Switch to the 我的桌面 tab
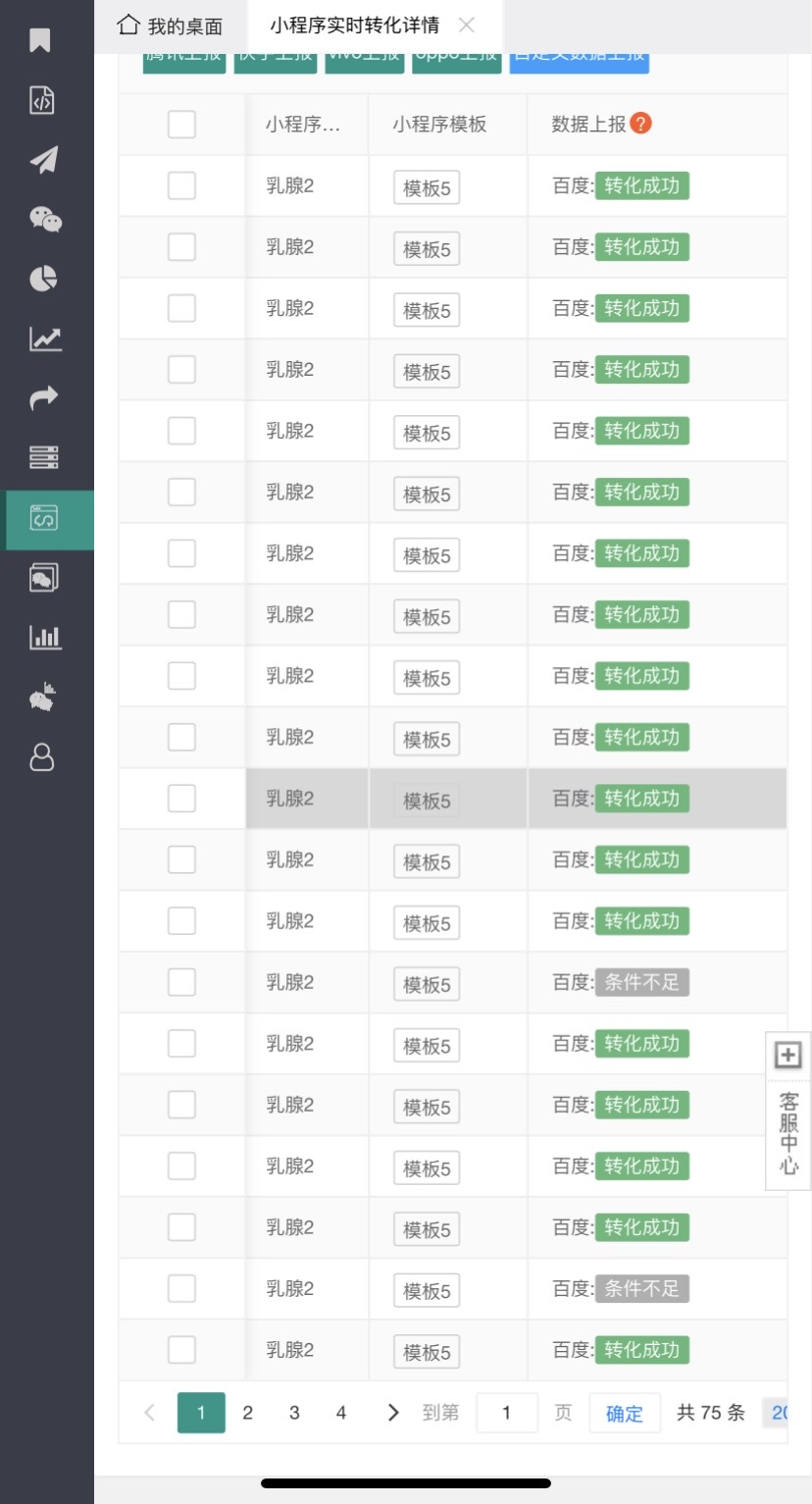The height and width of the screenshot is (1504, 812). click(171, 26)
